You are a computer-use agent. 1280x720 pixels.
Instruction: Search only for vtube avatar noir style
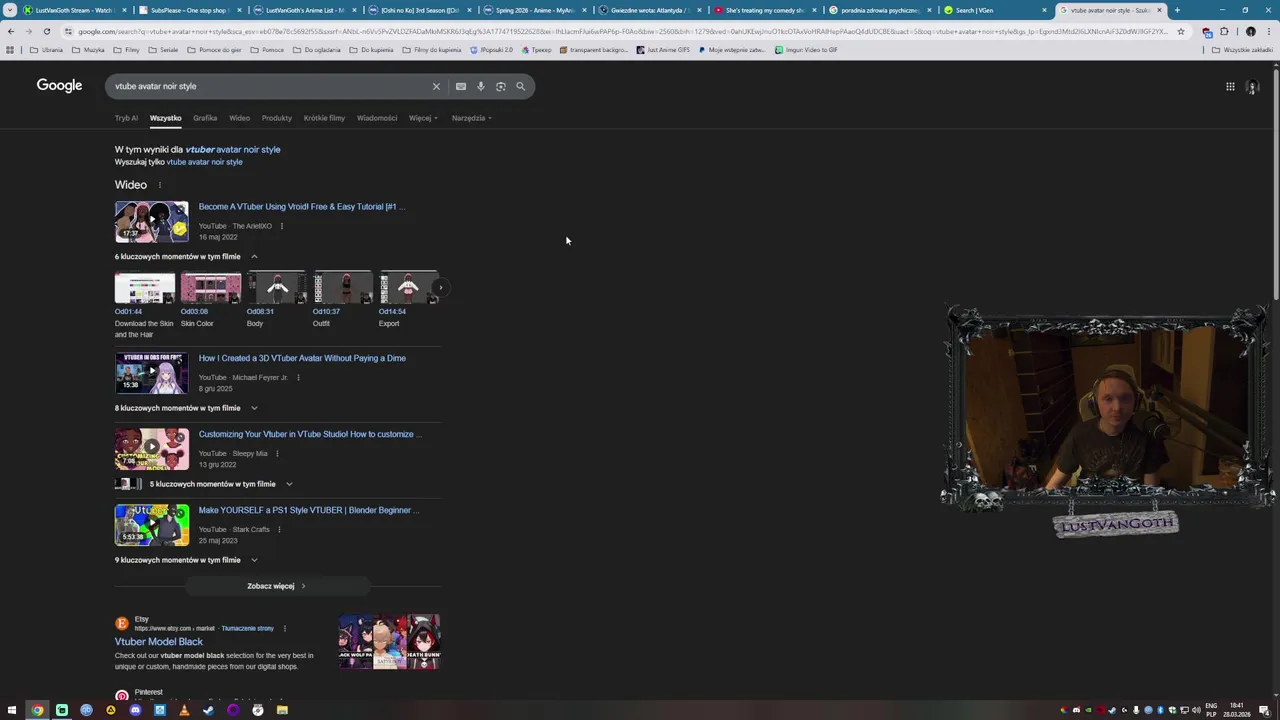[x=204, y=162]
